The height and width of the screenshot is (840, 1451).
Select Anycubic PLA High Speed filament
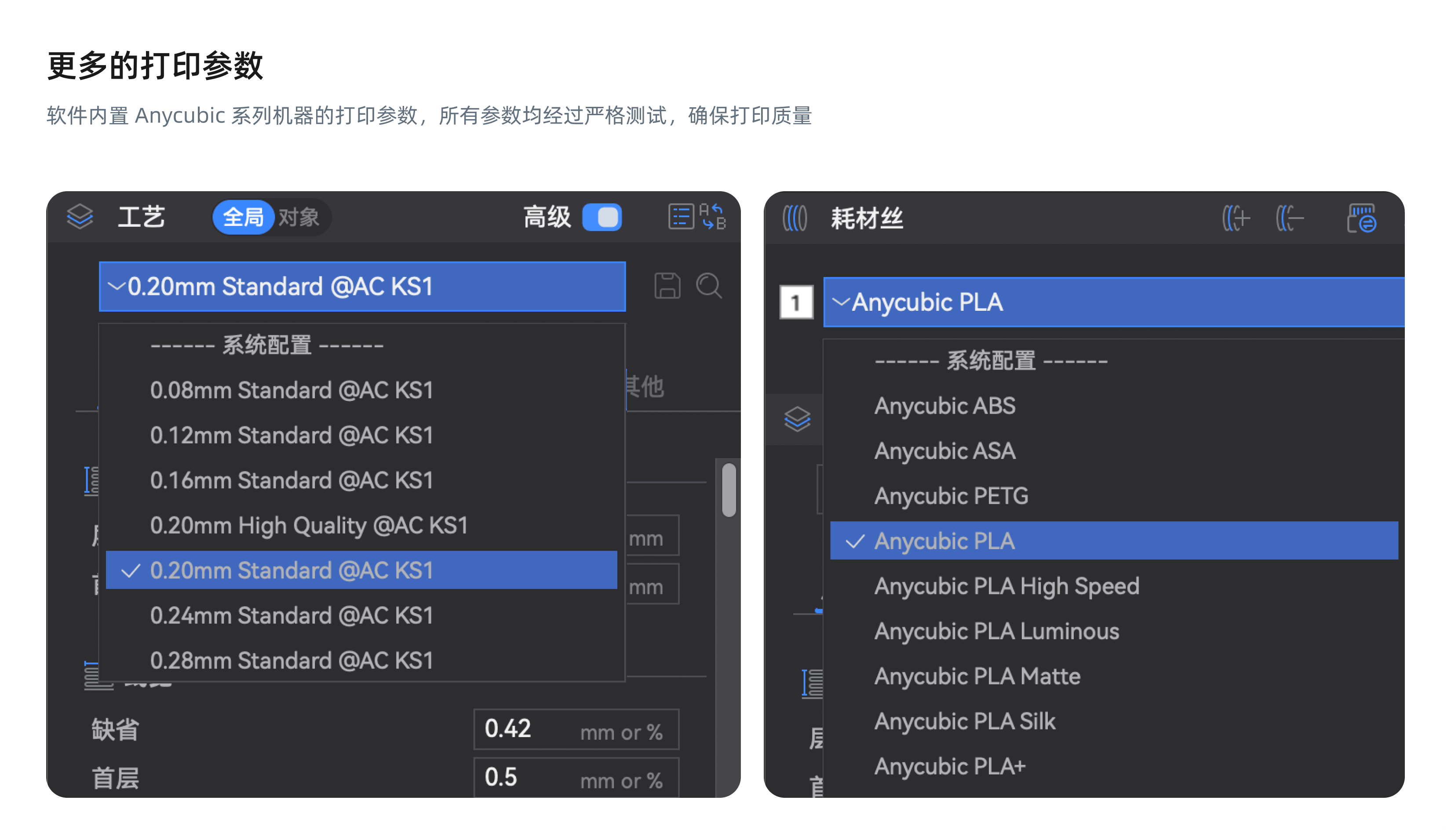pyautogui.click(x=1114, y=586)
